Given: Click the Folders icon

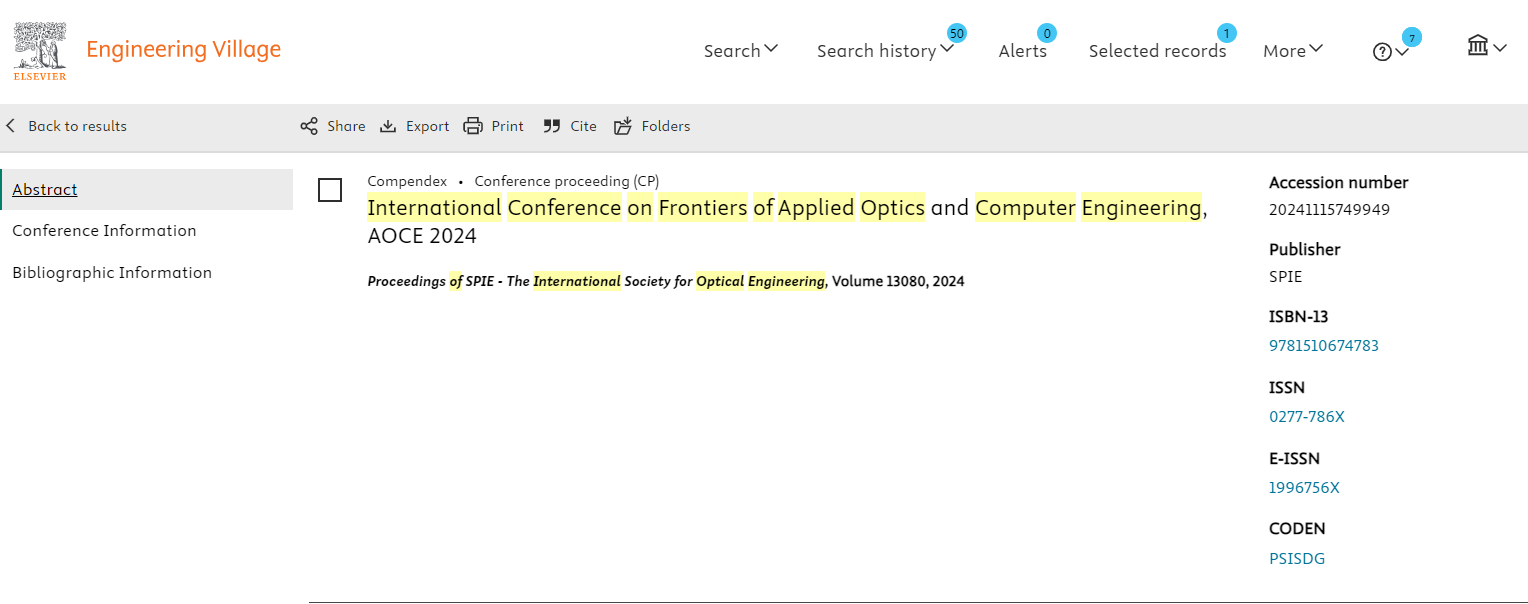Looking at the screenshot, I should [x=623, y=126].
